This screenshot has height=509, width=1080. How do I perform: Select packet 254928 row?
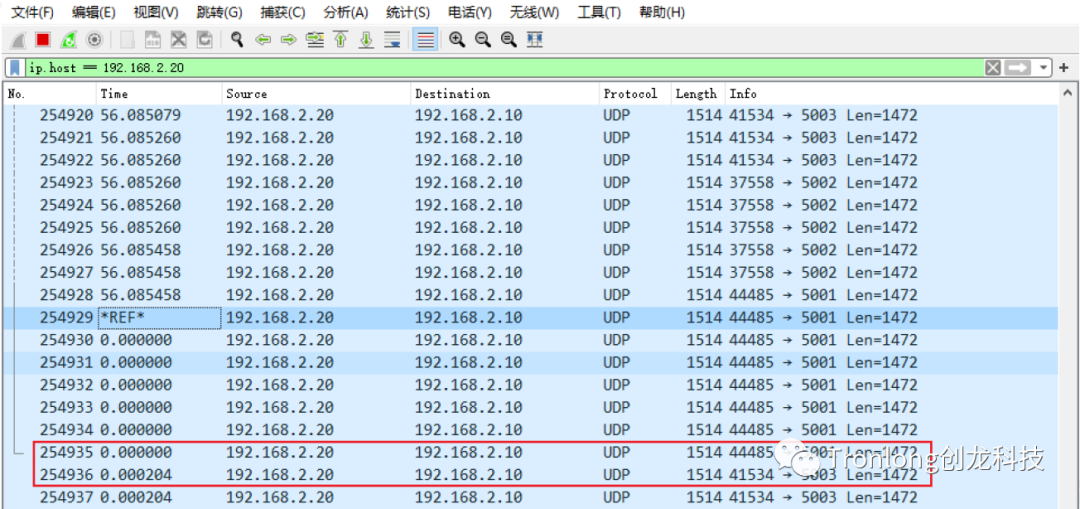pos(531,295)
